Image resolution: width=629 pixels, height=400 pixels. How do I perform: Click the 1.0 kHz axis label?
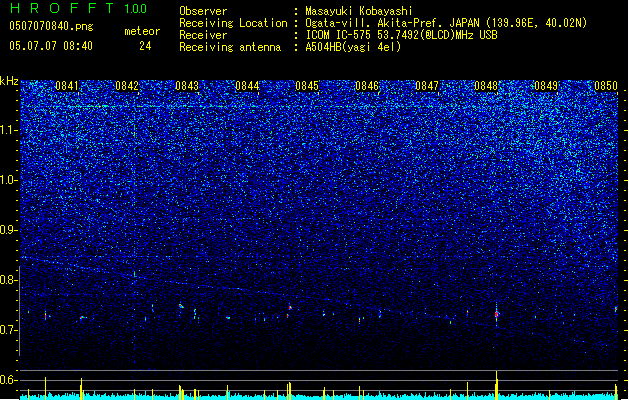coord(9,180)
